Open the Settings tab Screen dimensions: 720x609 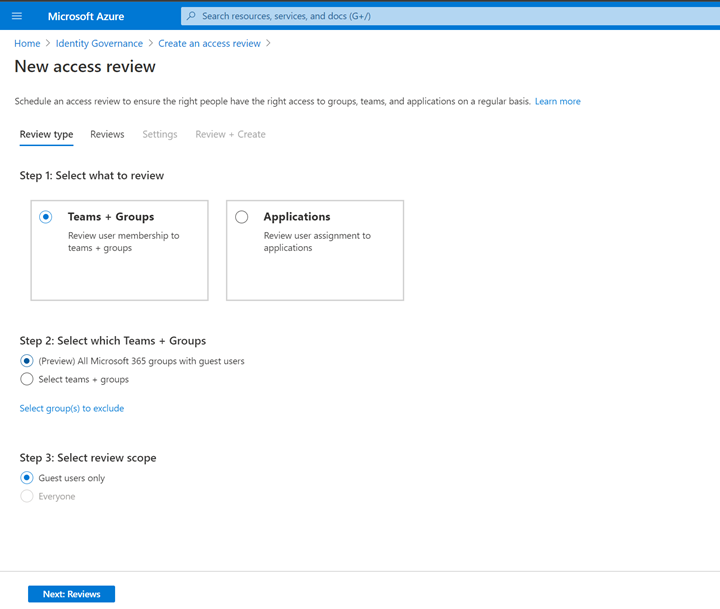(160, 134)
